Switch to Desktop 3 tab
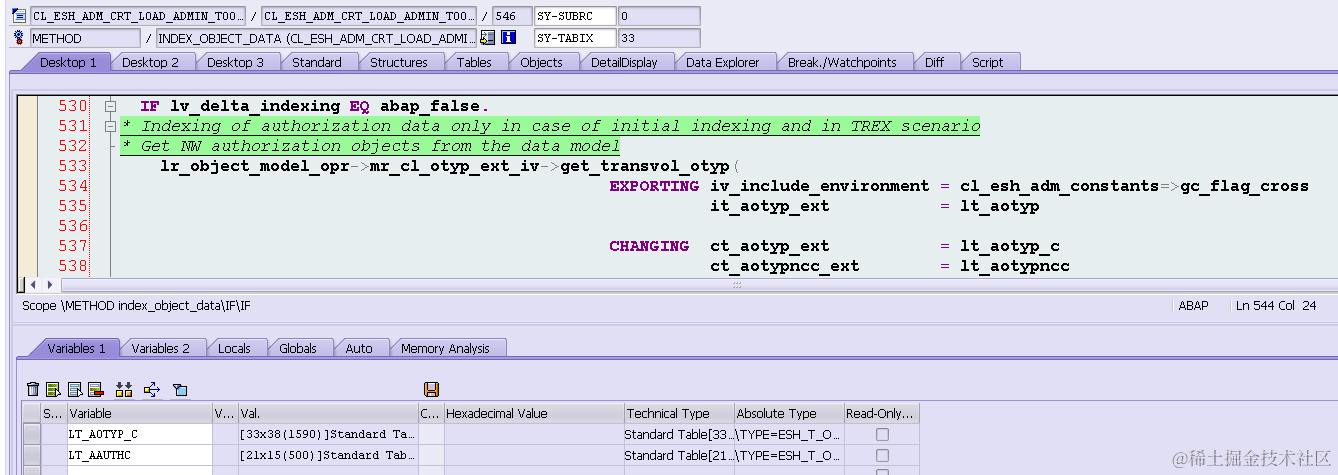 tap(236, 62)
